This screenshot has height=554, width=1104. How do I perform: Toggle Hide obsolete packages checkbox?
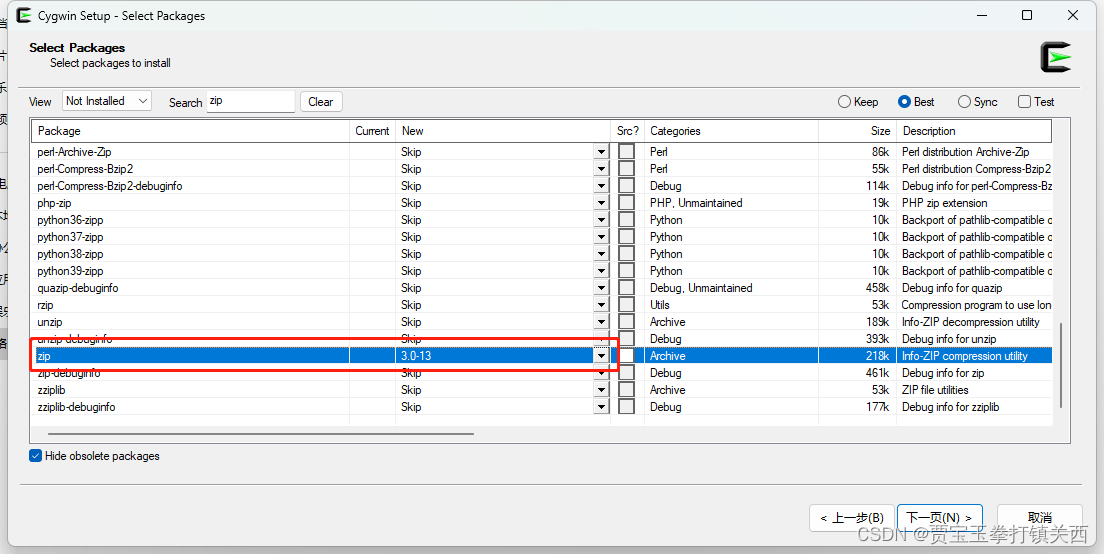36,455
